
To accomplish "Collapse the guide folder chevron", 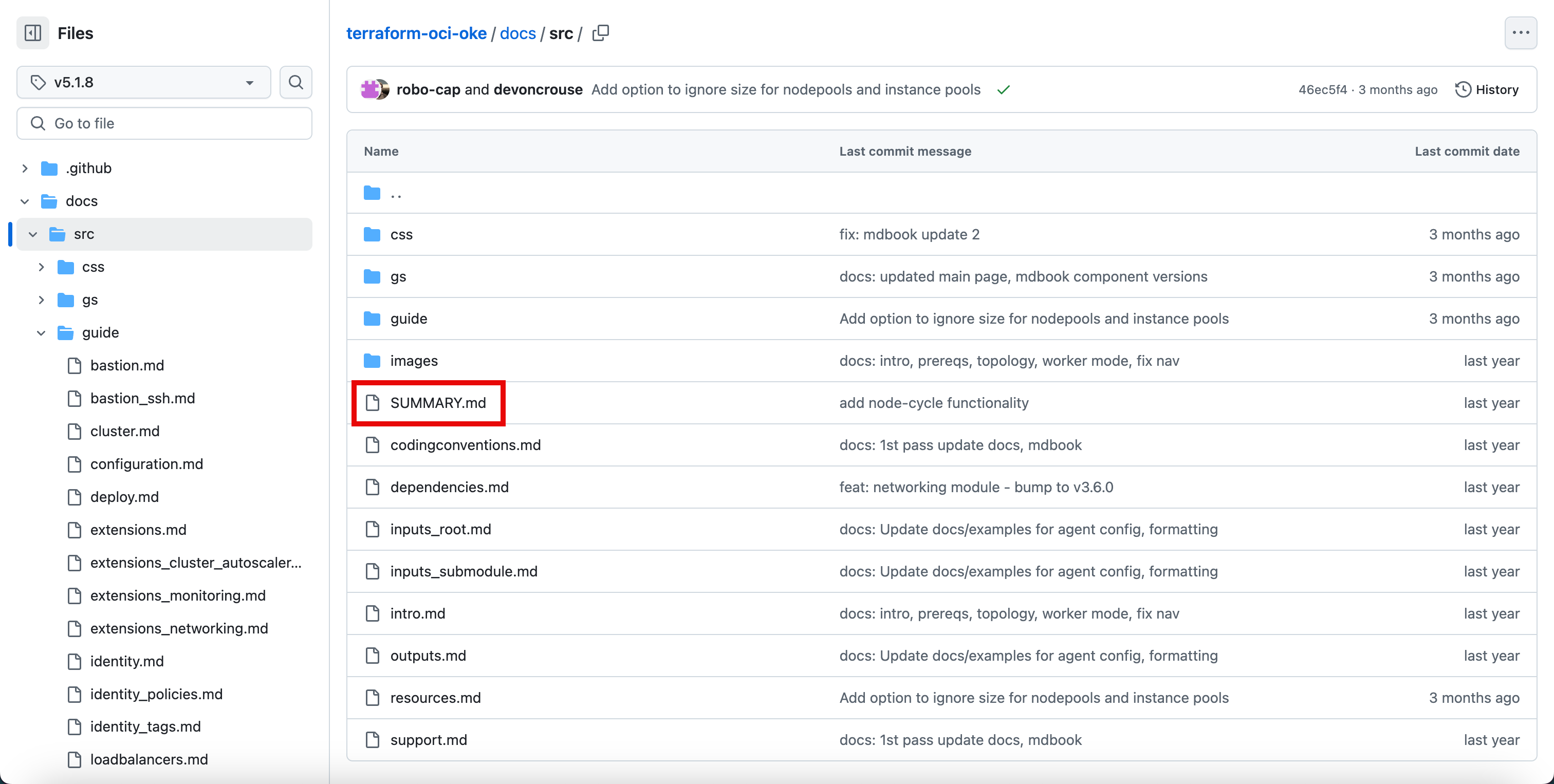I will (42, 332).
